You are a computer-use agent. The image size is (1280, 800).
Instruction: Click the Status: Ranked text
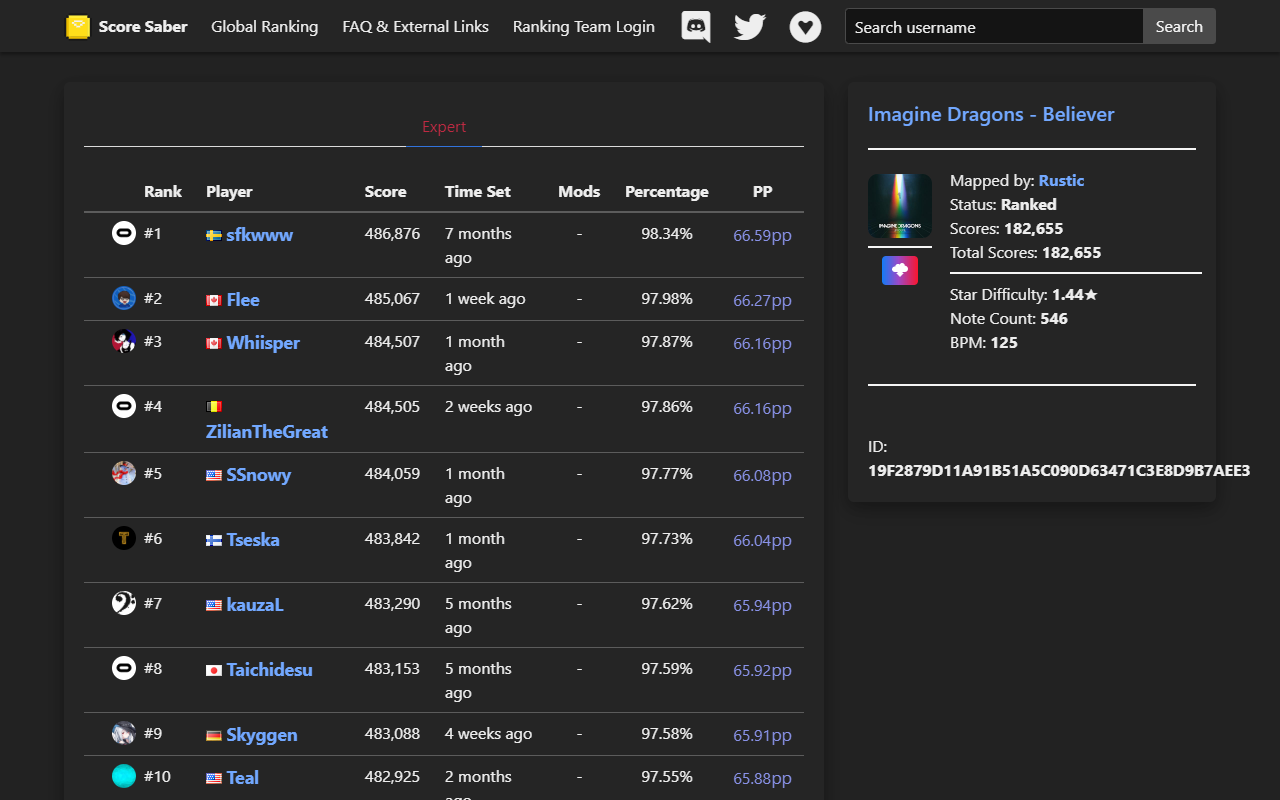coord(1003,205)
